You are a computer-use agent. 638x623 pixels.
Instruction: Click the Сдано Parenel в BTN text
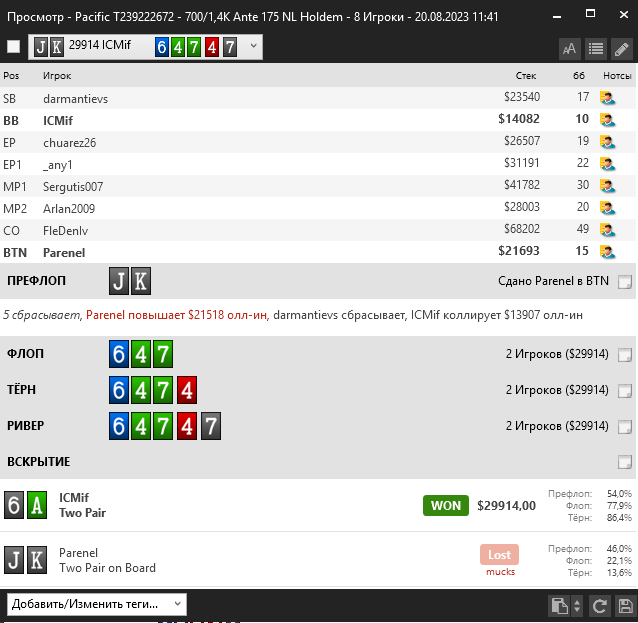pyautogui.click(x=553, y=281)
